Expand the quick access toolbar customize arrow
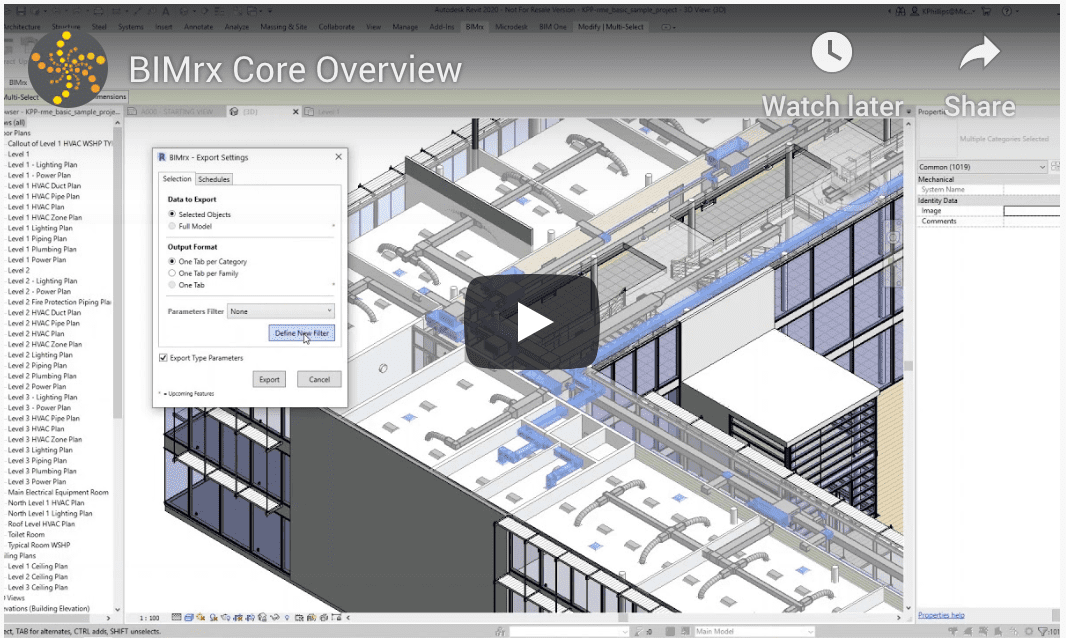 [x=270, y=12]
